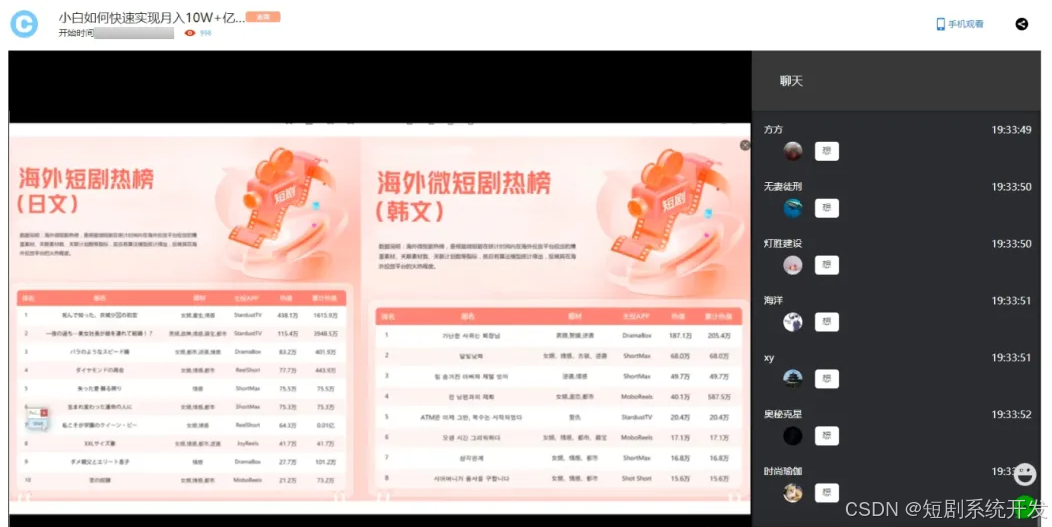Click the 73.2万 cumulative value
Viewport: 1052px width, 527px height.
[x=325, y=480]
